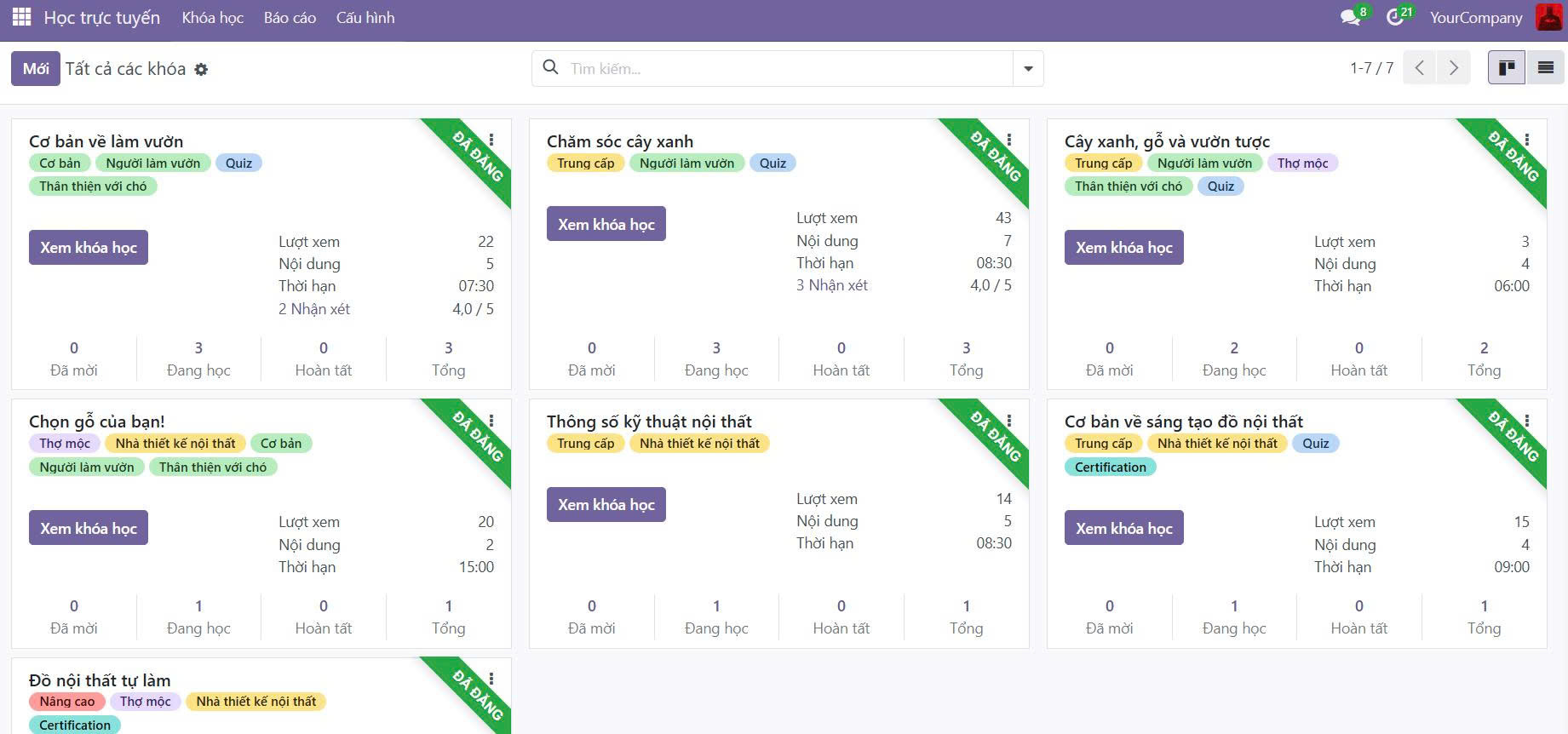
Task: Click the search magnifier icon
Action: (x=551, y=67)
